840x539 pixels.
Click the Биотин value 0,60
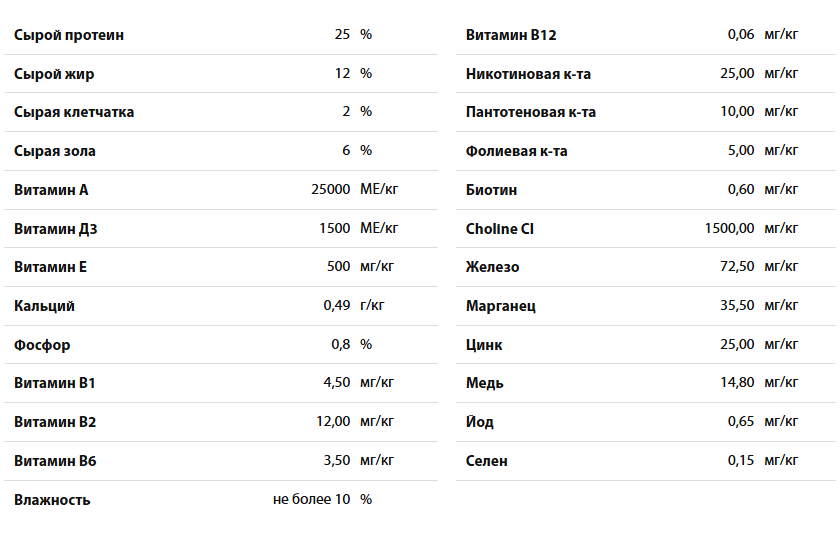coord(741,189)
